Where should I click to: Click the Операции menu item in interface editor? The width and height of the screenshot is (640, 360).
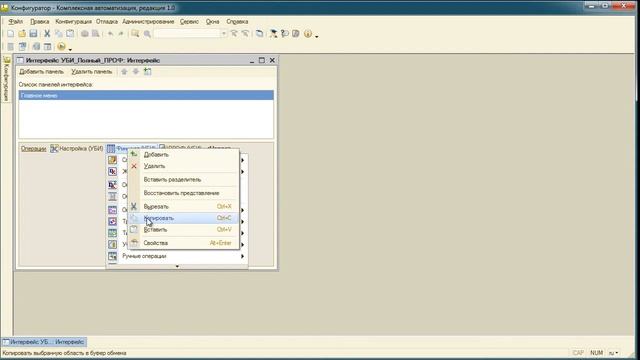tap(33, 149)
